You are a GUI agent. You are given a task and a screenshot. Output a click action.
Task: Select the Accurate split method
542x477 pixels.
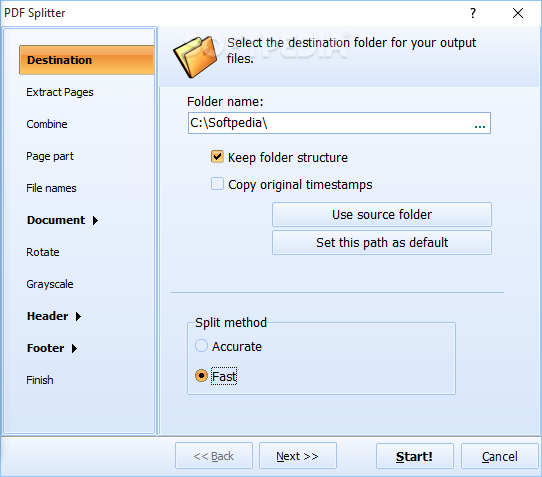(x=201, y=346)
